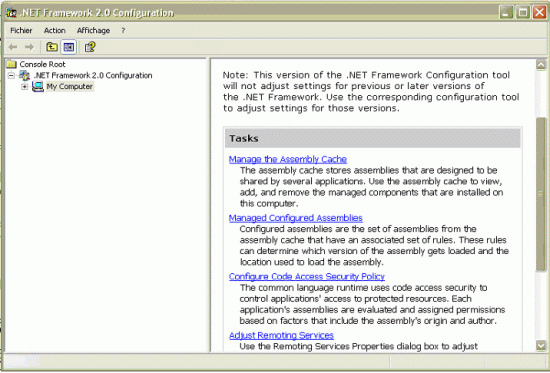This screenshot has height=373, width=550.
Task: Click the Tasks section header
Action: 373,138
